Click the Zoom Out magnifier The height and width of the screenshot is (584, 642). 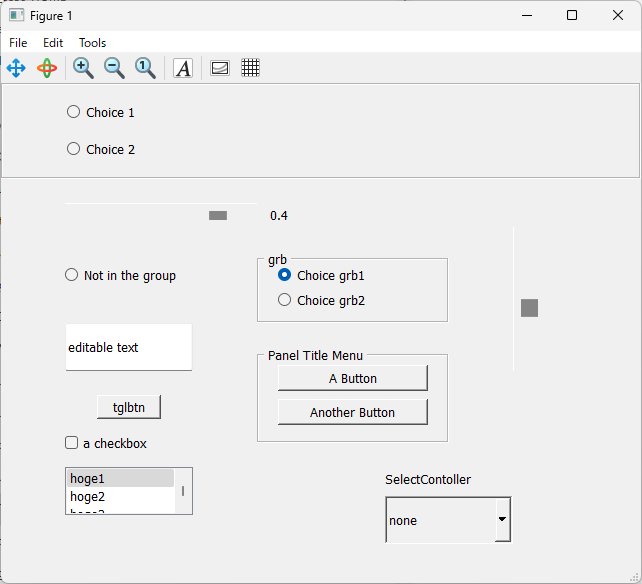click(114, 68)
